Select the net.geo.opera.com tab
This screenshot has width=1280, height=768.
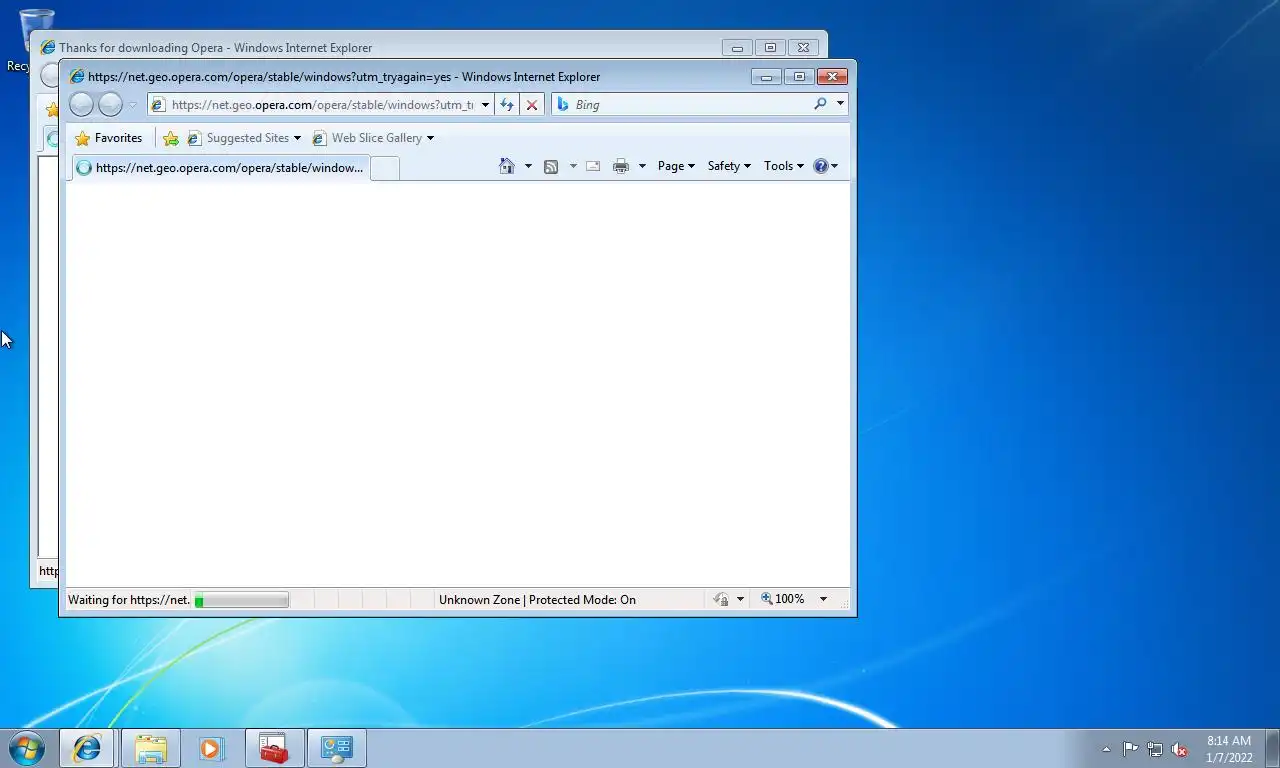[220, 168]
